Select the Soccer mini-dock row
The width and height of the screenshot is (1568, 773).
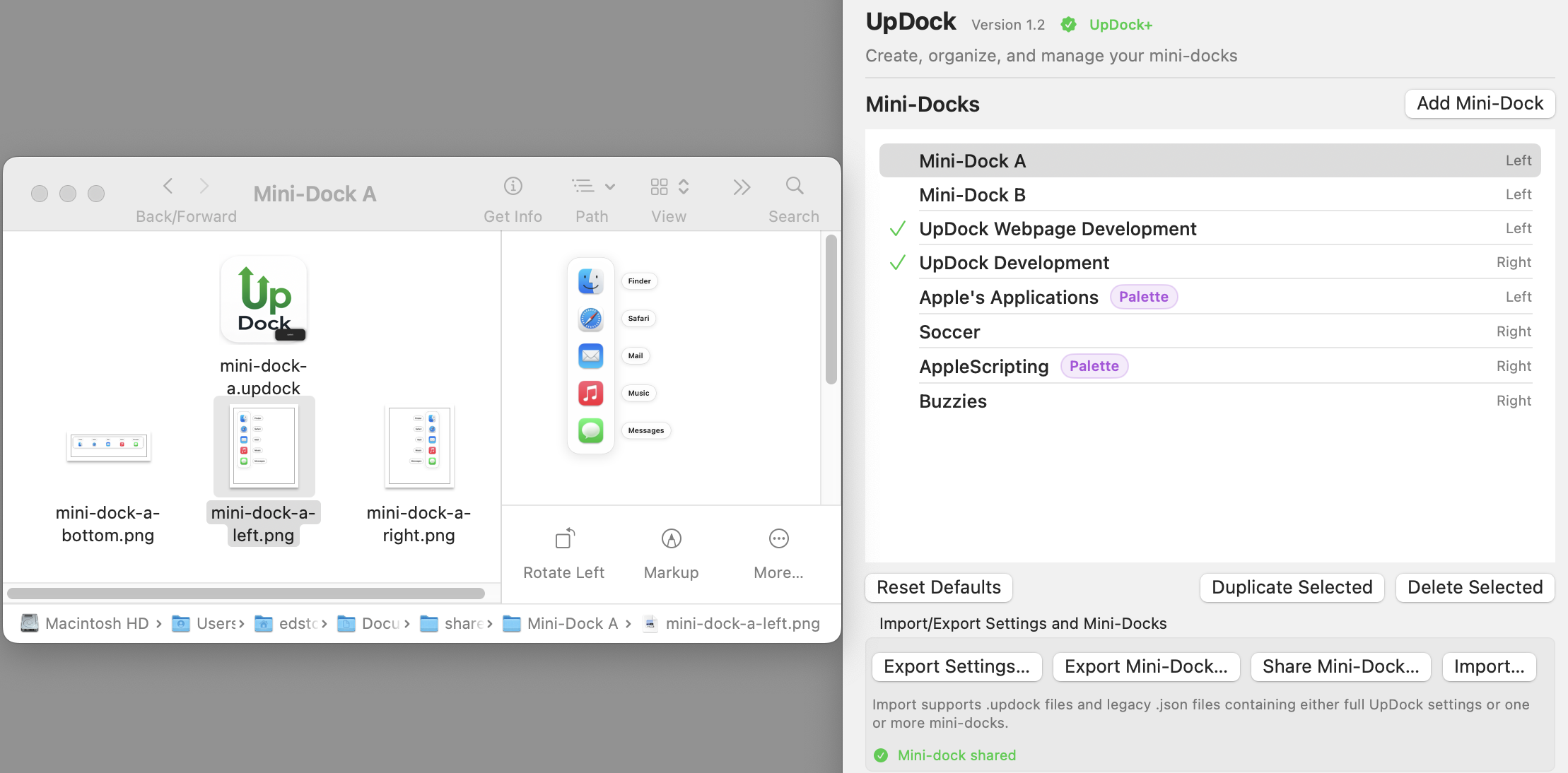[x=1210, y=331]
